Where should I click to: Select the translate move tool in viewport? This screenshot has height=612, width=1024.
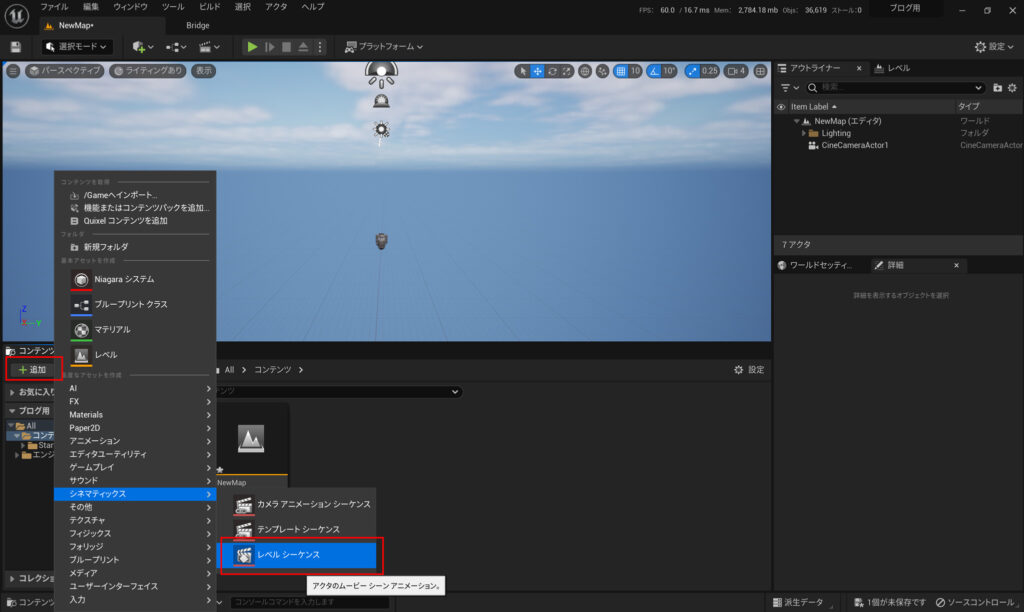(538, 71)
